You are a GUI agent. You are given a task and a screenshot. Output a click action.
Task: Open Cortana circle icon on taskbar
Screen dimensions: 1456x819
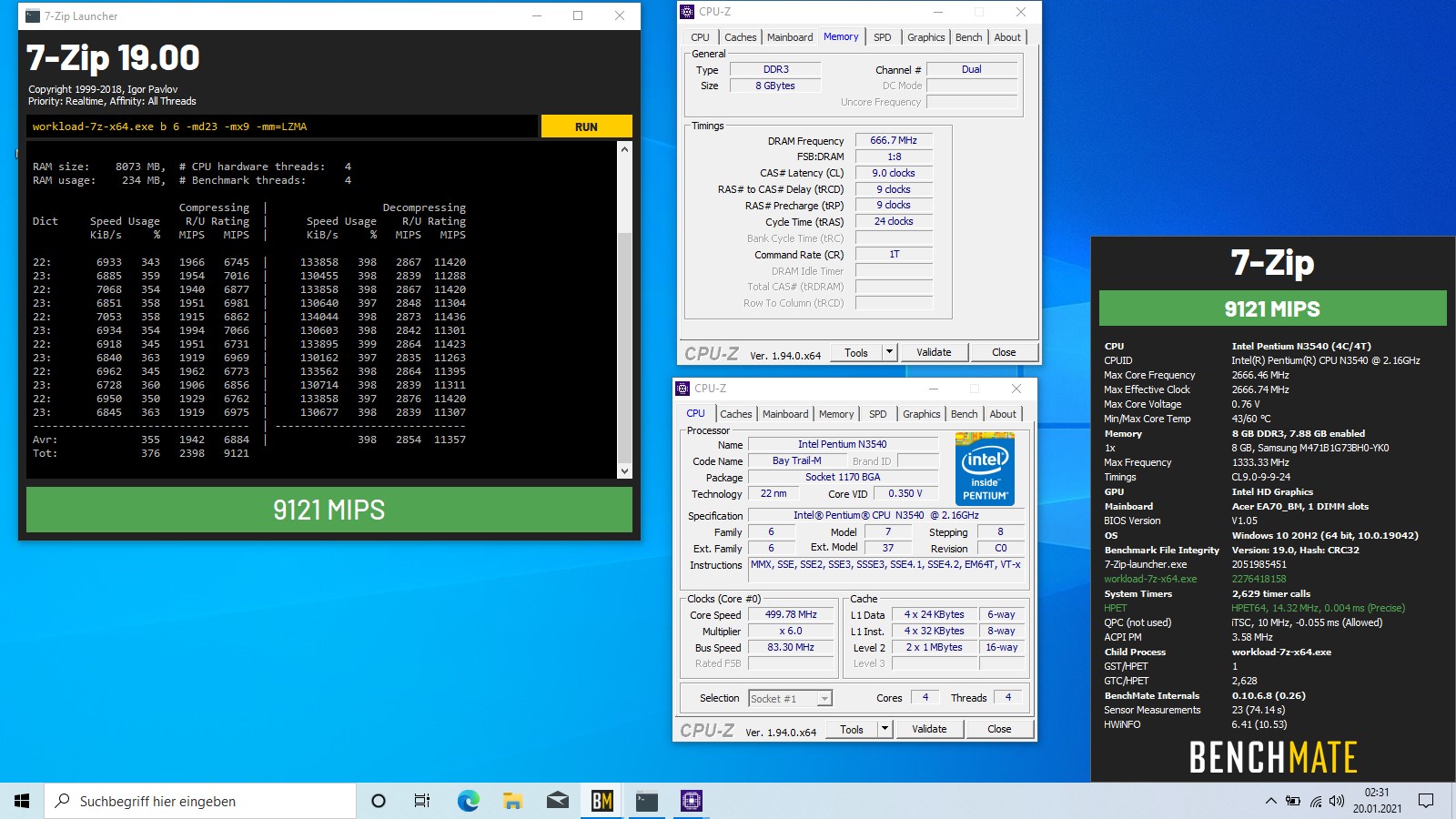coord(379,801)
